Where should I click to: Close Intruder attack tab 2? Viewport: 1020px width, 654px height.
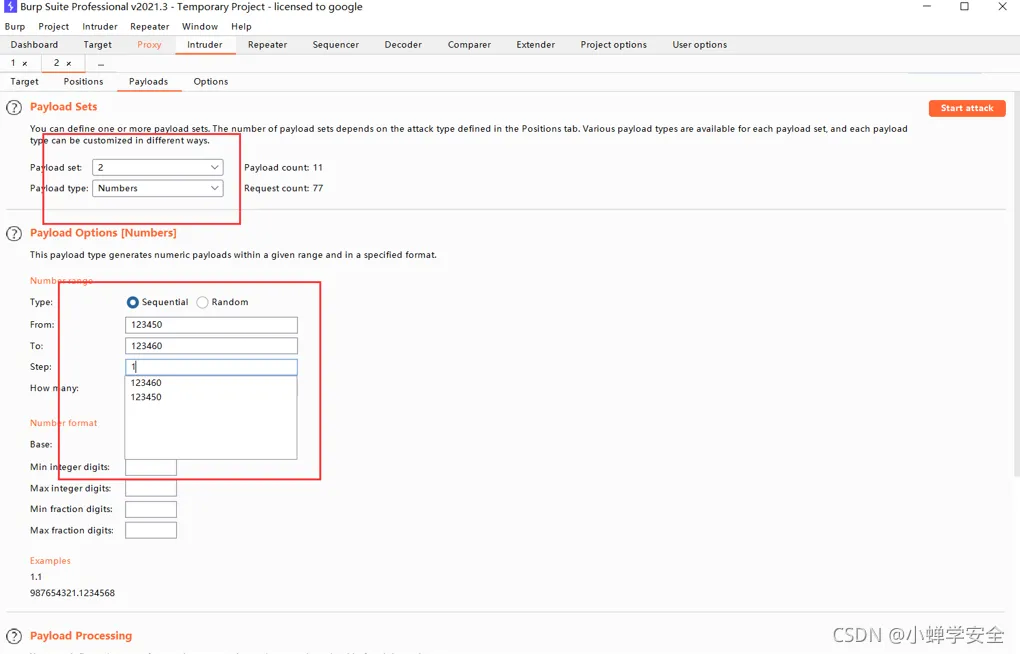(68, 64)
